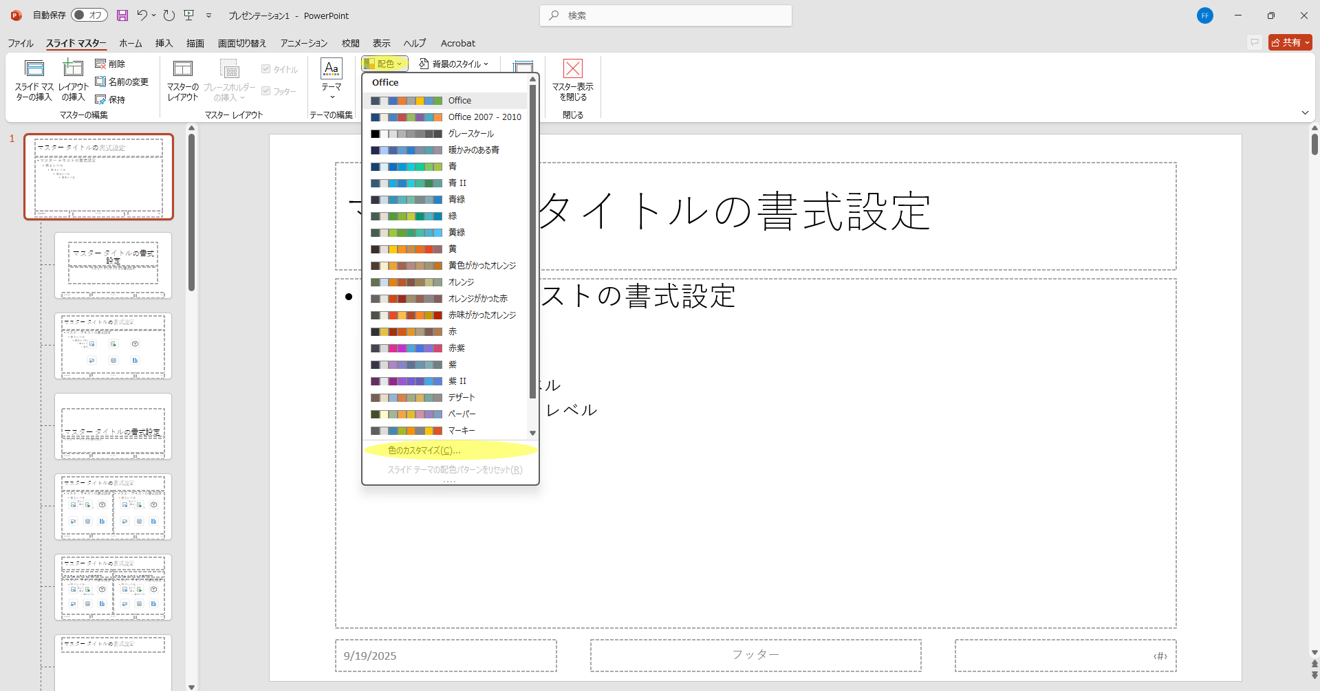Screen dimensions: 1320x691
Task: Click the delete (削除) icon in the ribbon
Action: [101, 64]
